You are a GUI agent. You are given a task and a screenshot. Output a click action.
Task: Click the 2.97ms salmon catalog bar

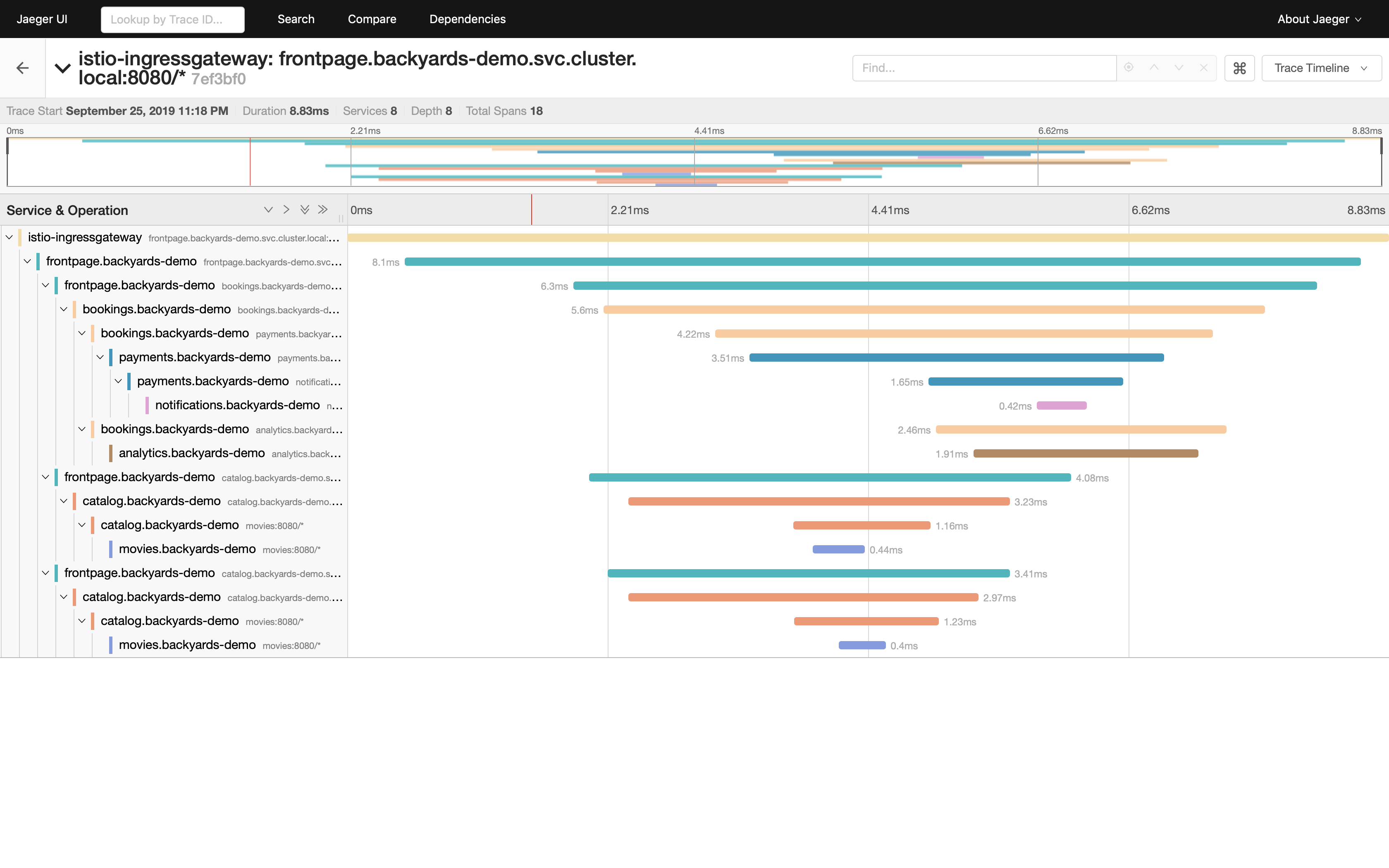point(804,598)
